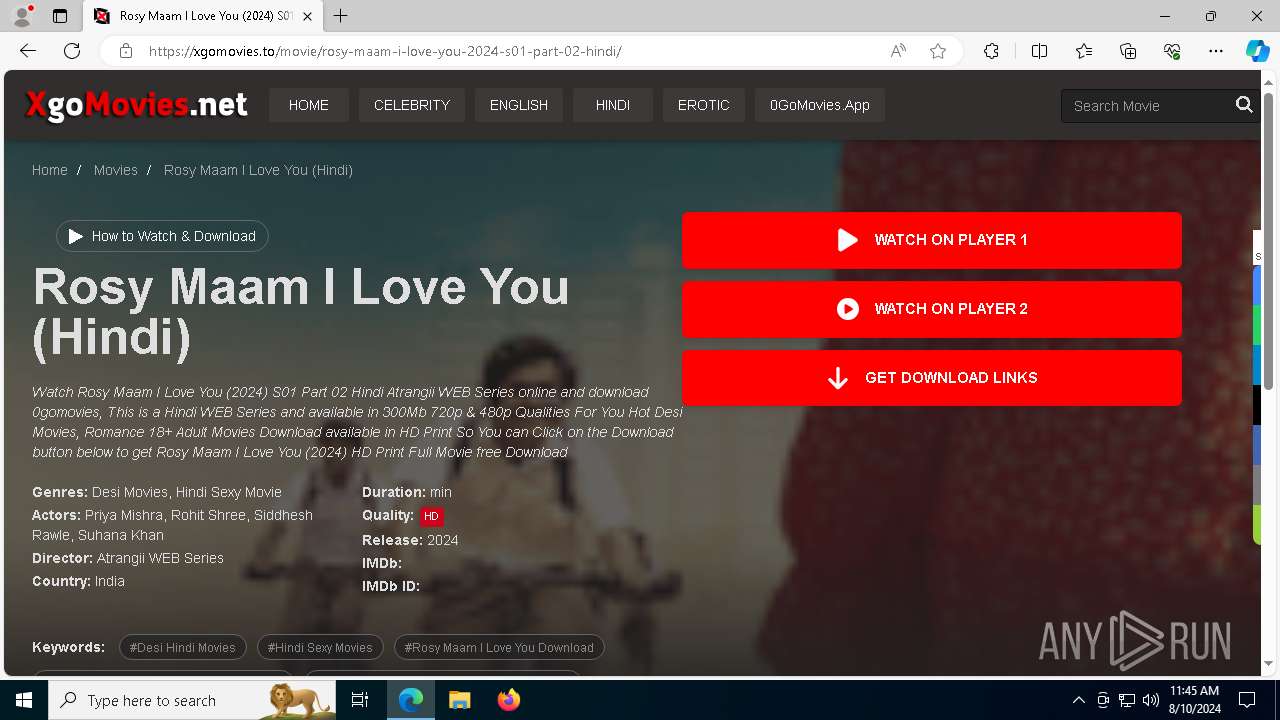Open File Explorer from the taskbar

(459, 700)
